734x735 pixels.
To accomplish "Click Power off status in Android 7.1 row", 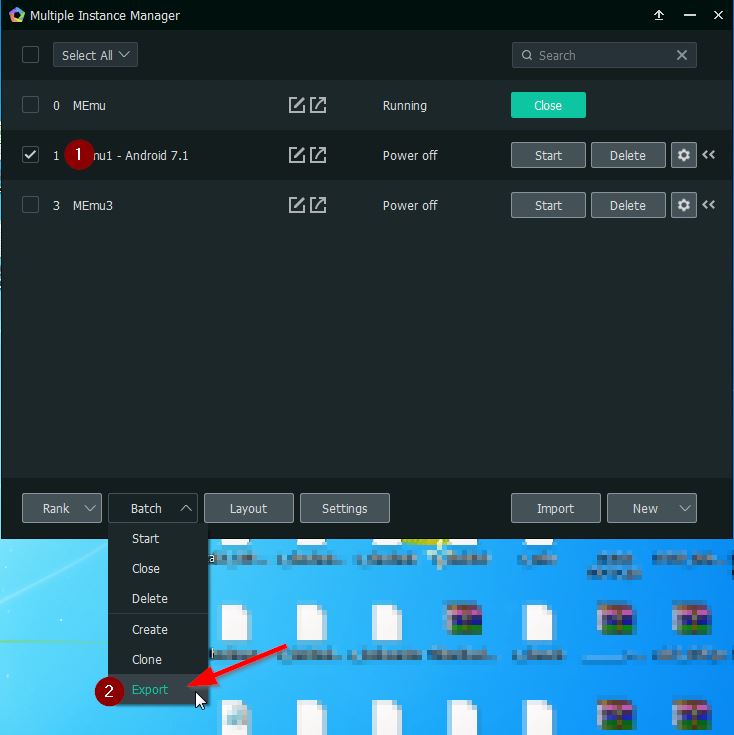I will [410, 156].
